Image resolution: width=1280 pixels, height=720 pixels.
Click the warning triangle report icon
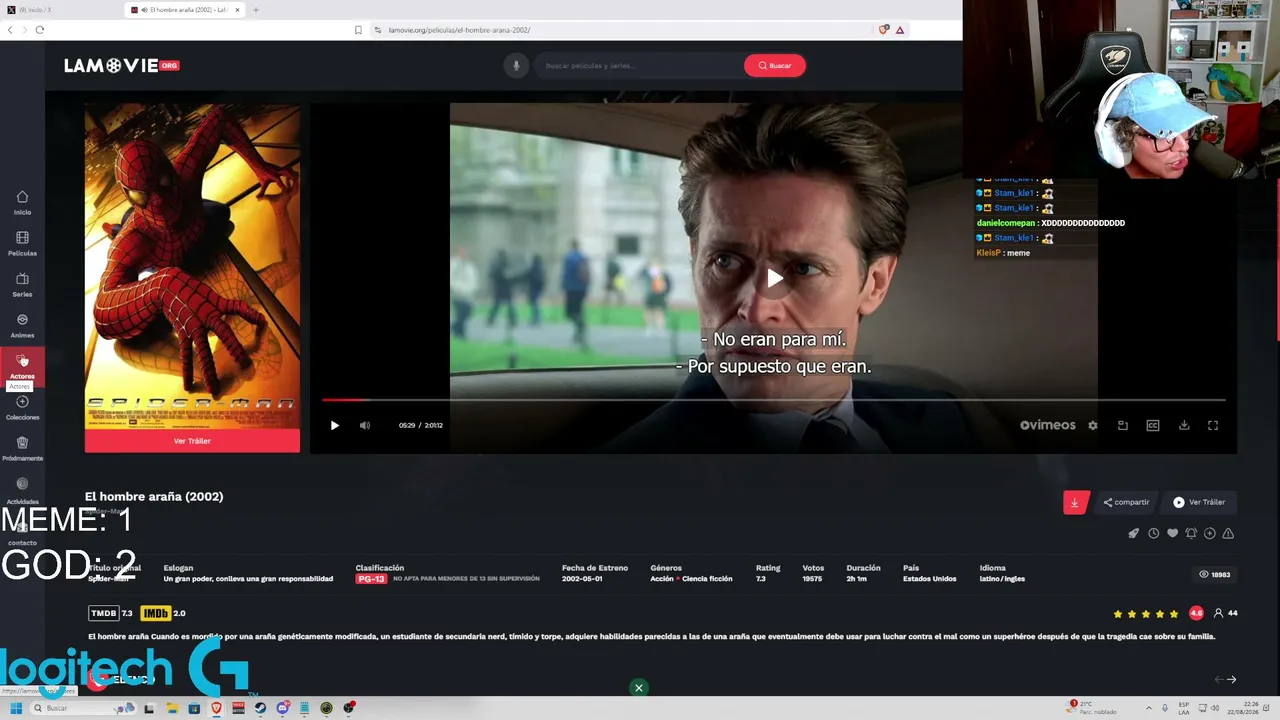(x=1228, y=534)
